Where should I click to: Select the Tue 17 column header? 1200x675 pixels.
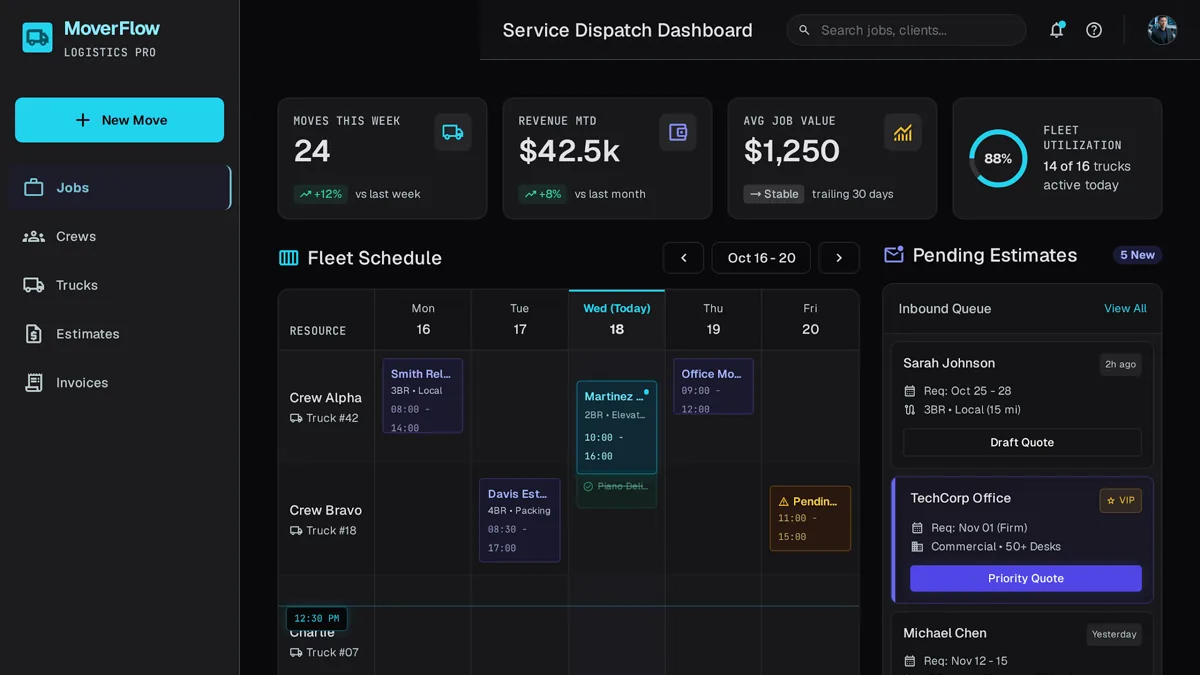520,319
